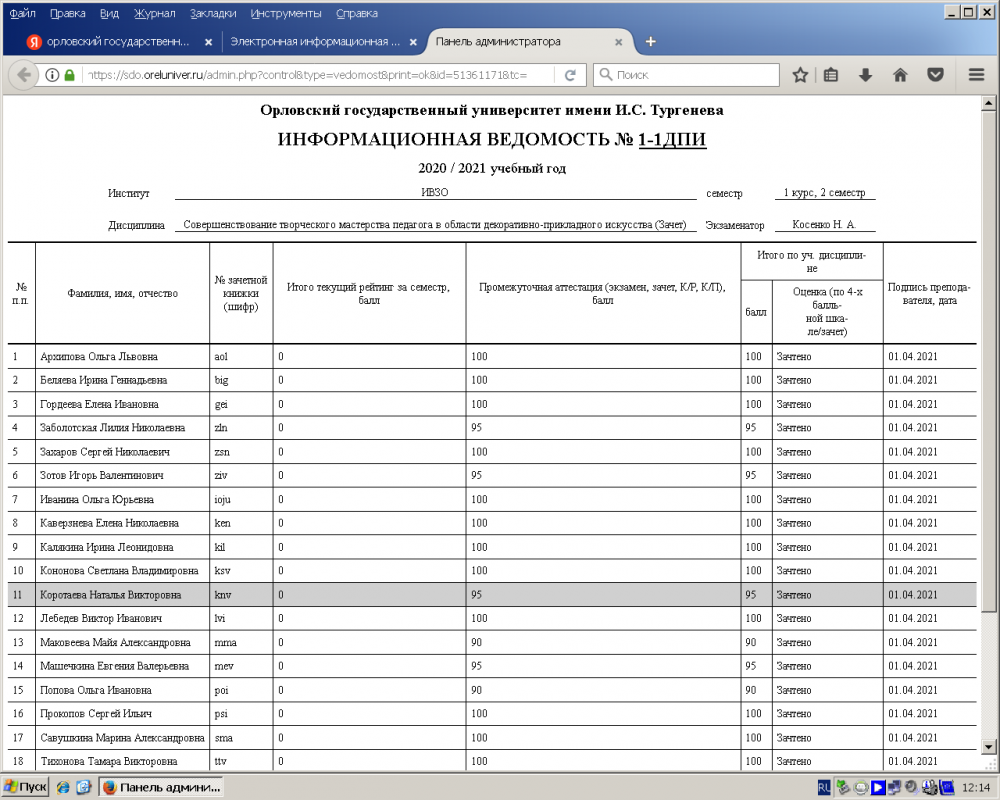Viewport: 1000px width, 800px height.
Task: Click the page scrollbar down arrow
Action: (989, 746)
